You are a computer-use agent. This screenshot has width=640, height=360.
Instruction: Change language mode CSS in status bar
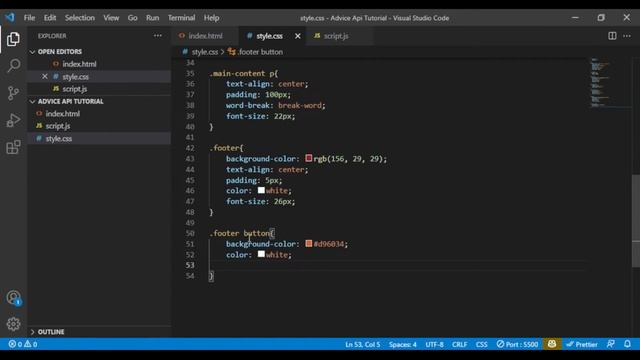482,344
